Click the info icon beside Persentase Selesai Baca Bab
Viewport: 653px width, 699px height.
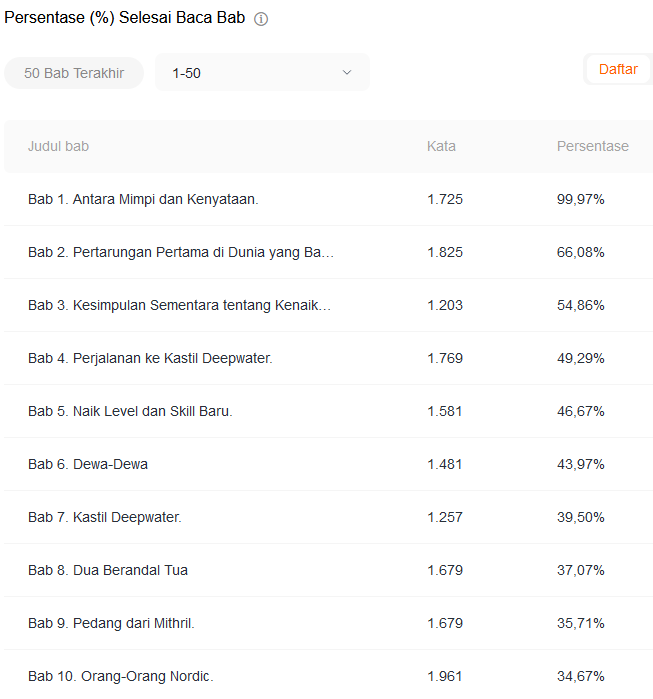click(x=261, y=19)
